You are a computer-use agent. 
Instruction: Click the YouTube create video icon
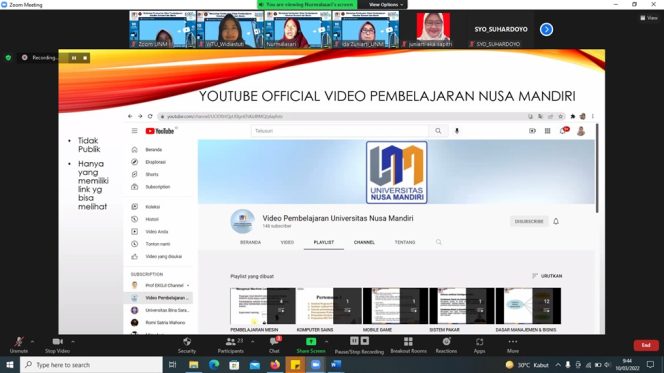(532, 131)
